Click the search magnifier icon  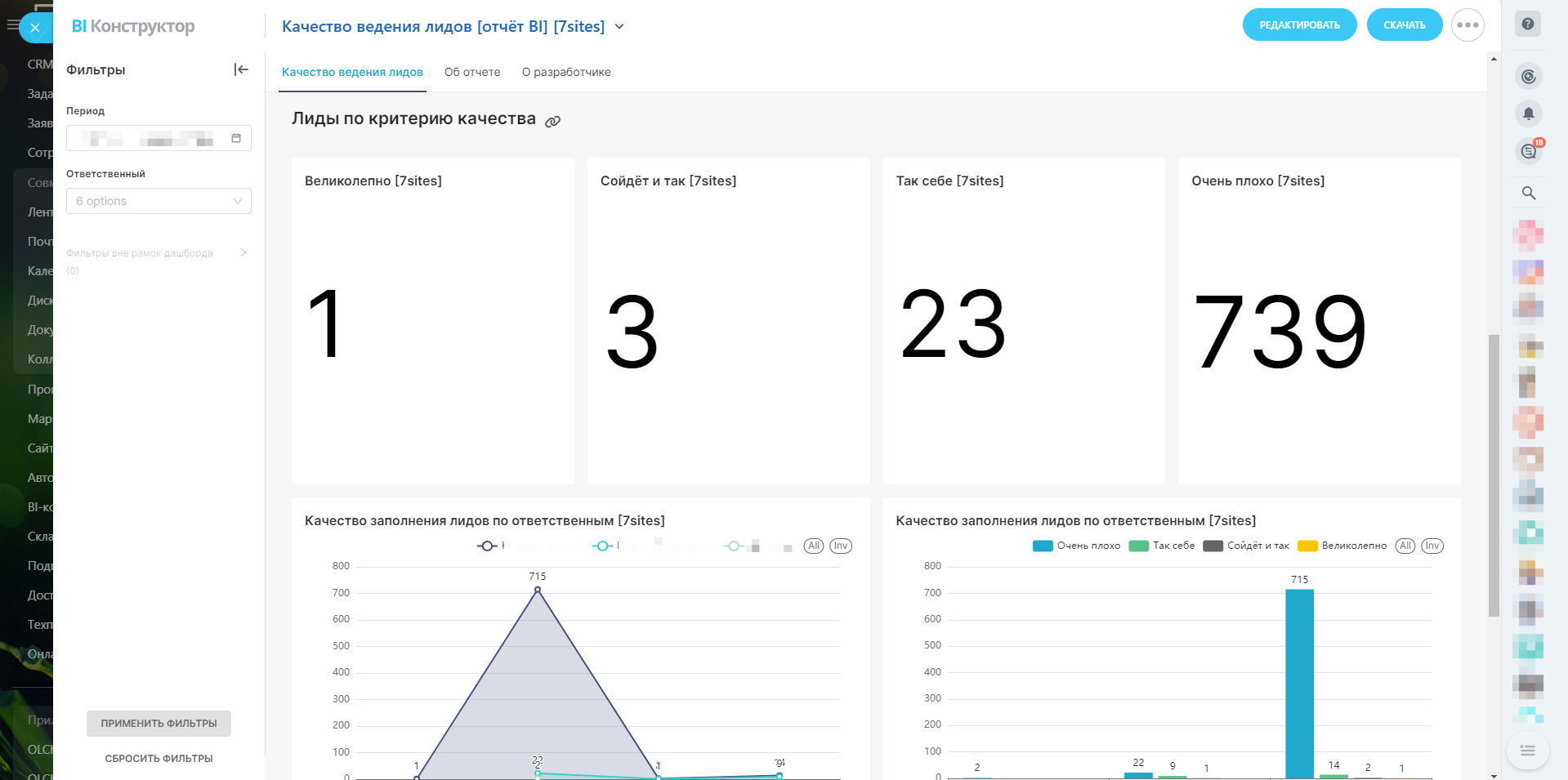[x=1528, y=194]
